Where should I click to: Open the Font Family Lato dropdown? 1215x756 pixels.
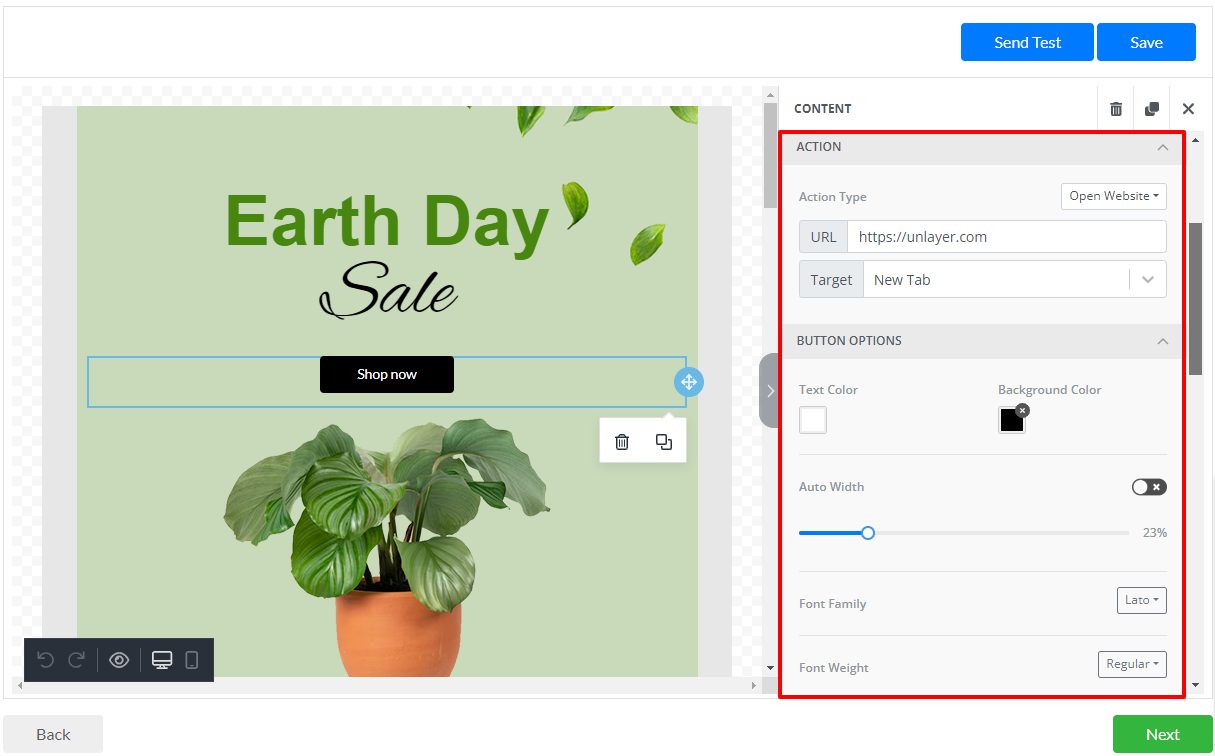pos(1141,600)
